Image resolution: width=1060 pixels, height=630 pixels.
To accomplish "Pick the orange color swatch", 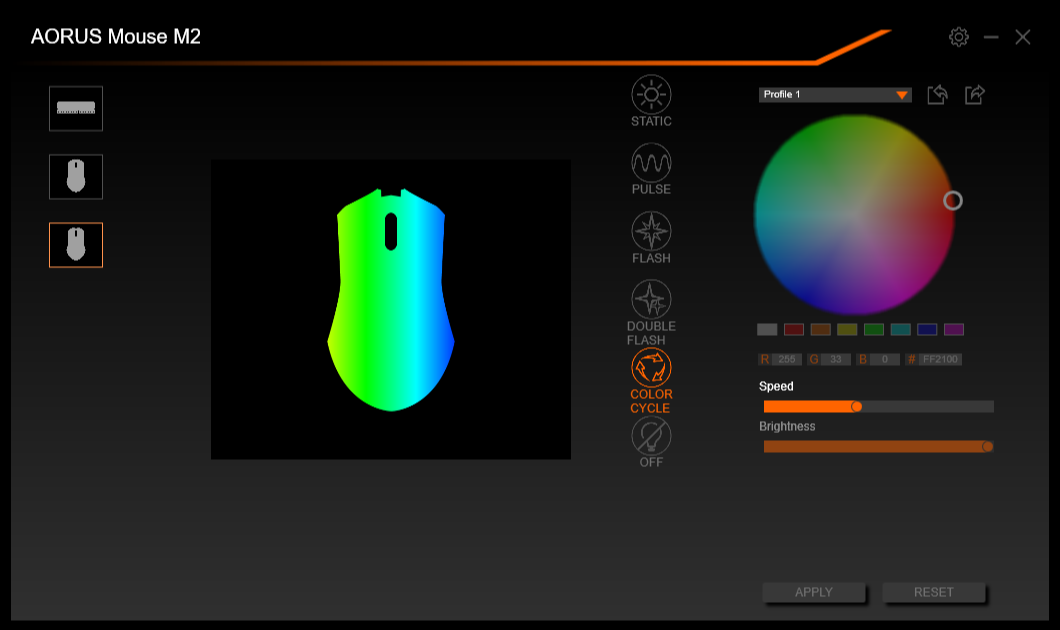I will pyautogui.click(x=821, y=329).
